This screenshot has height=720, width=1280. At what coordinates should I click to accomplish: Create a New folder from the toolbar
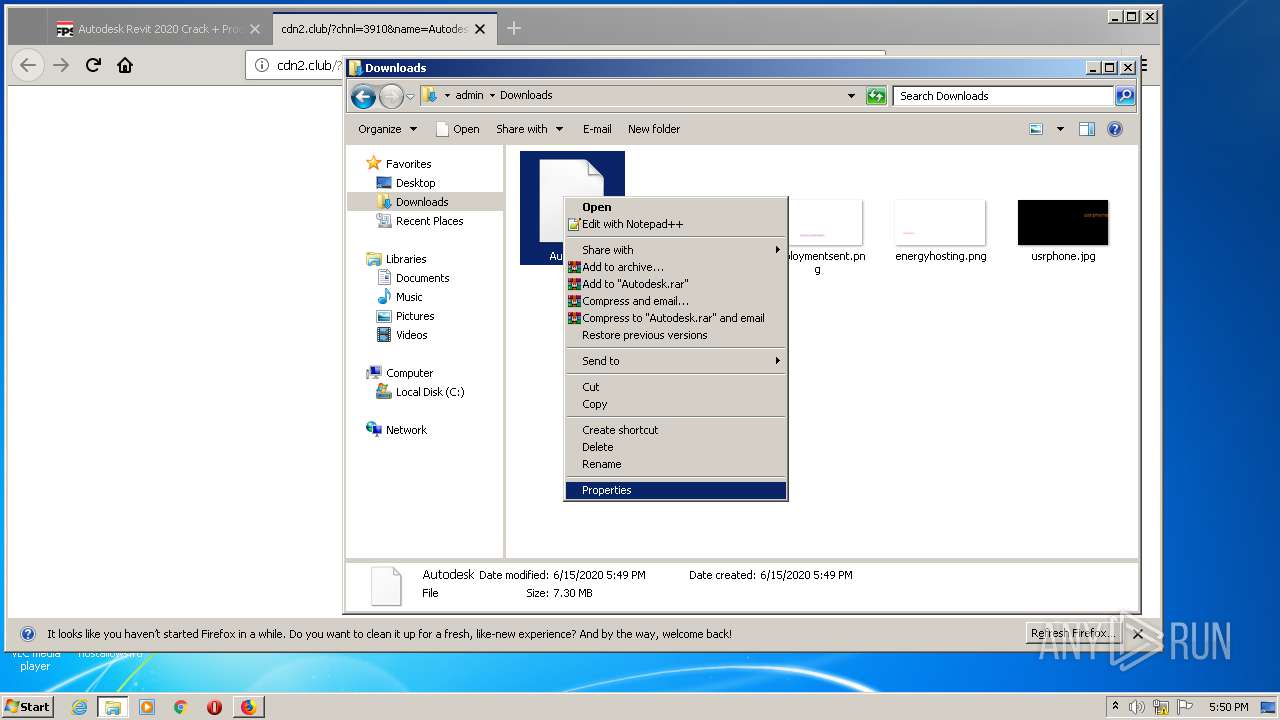click(654, 129)
